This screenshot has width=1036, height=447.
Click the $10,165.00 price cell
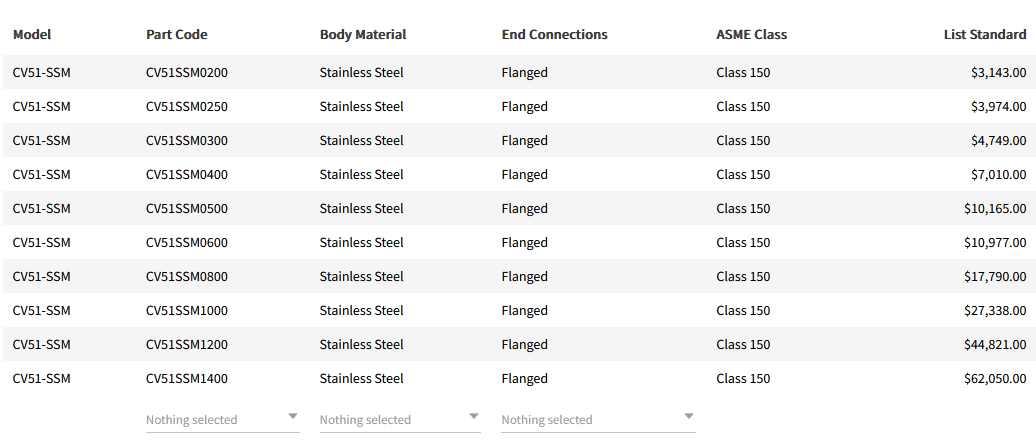click(995, 209)
